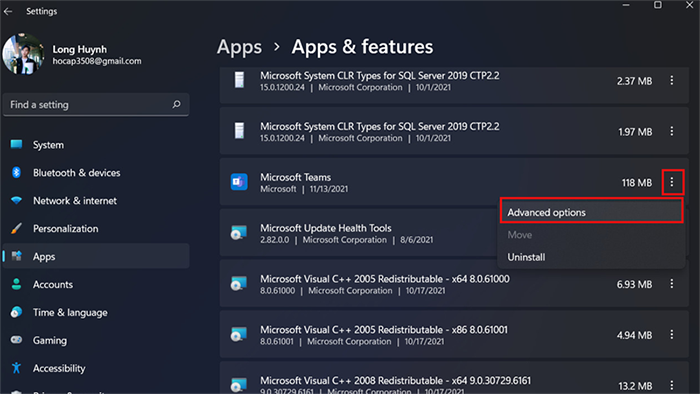Open more options for the 2.37 MB CLR Types entry
The height and width of the screenshot is (394, 700).
pos(672,80)
